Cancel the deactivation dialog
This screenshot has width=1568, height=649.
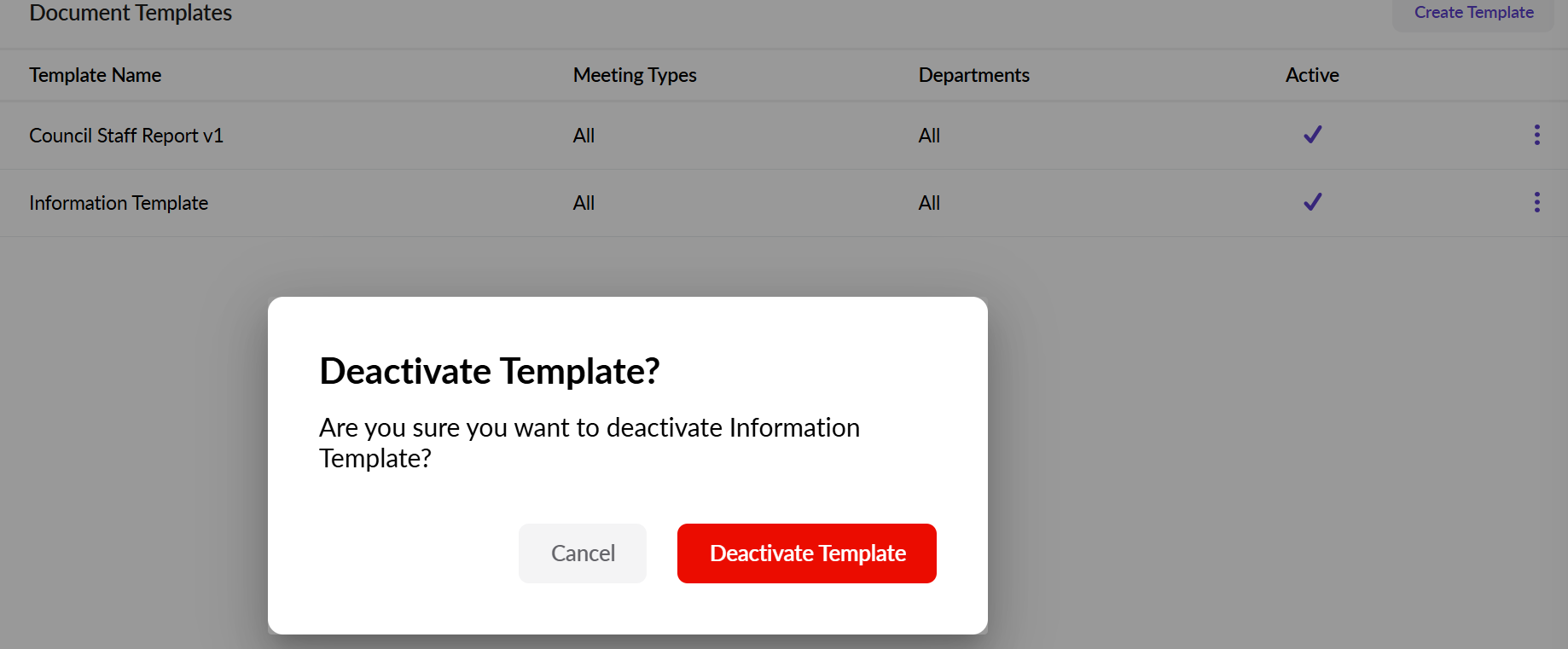point(583,553)
